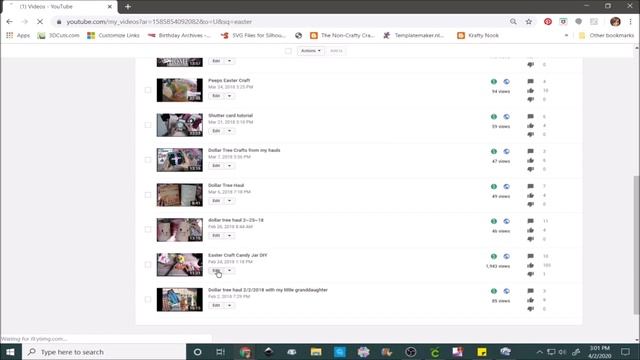Viewport: 640px width, 360px height.
Task: Click Edit for Easter Craft Candy Jar DIY
Action: point(216,270)
